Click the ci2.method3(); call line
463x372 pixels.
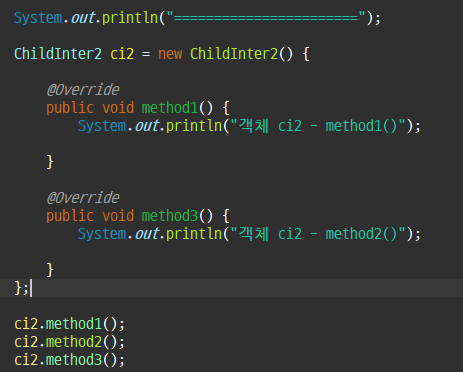pos(69,360)
